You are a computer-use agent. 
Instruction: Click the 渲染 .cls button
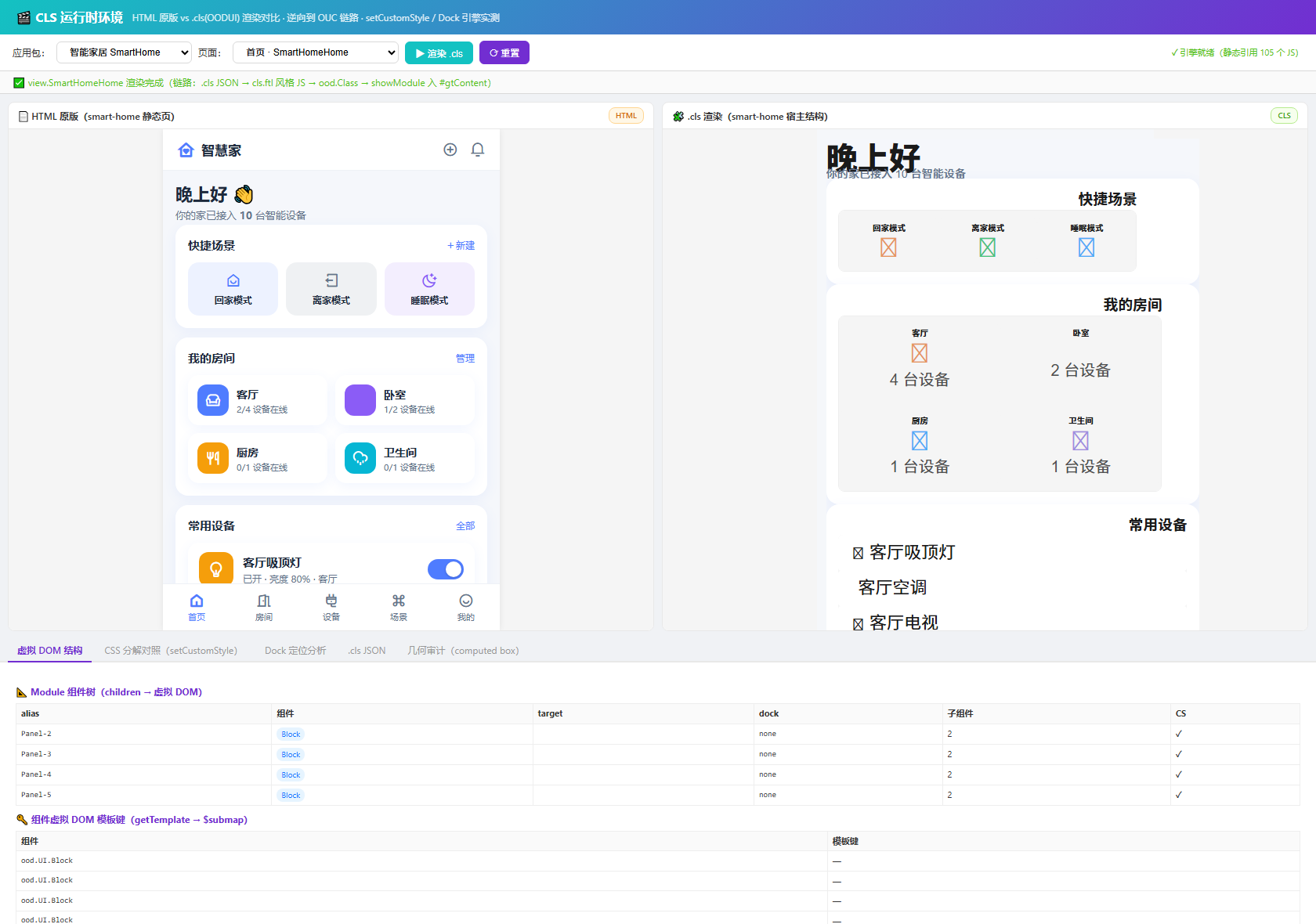pos(439,52)
